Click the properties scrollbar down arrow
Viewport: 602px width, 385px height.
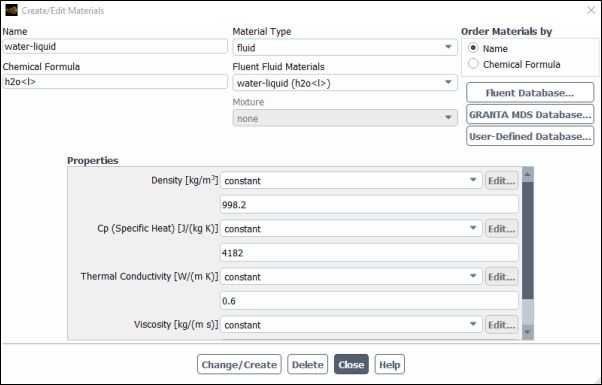click(528, 332)
